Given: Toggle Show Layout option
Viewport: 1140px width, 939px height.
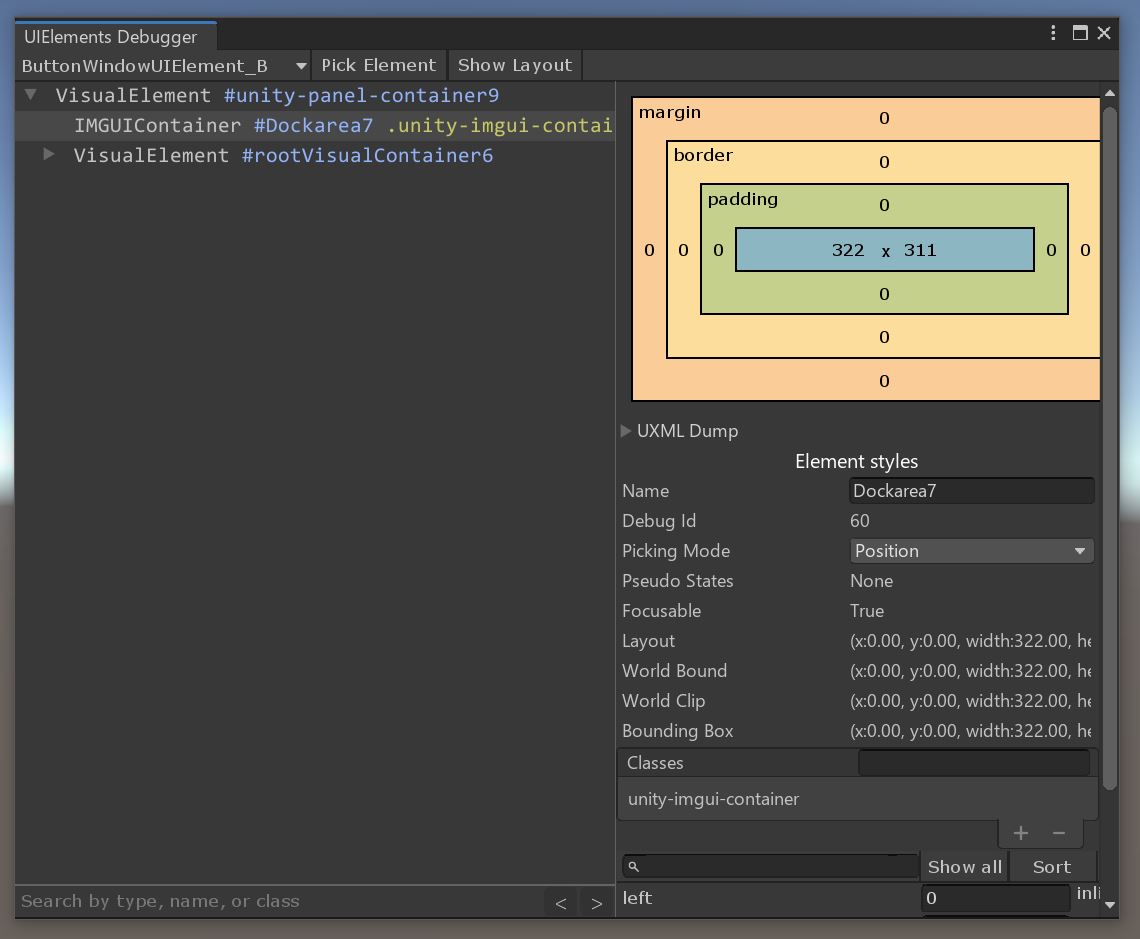Looking at the screenshot, I should [x=515, y=65].
